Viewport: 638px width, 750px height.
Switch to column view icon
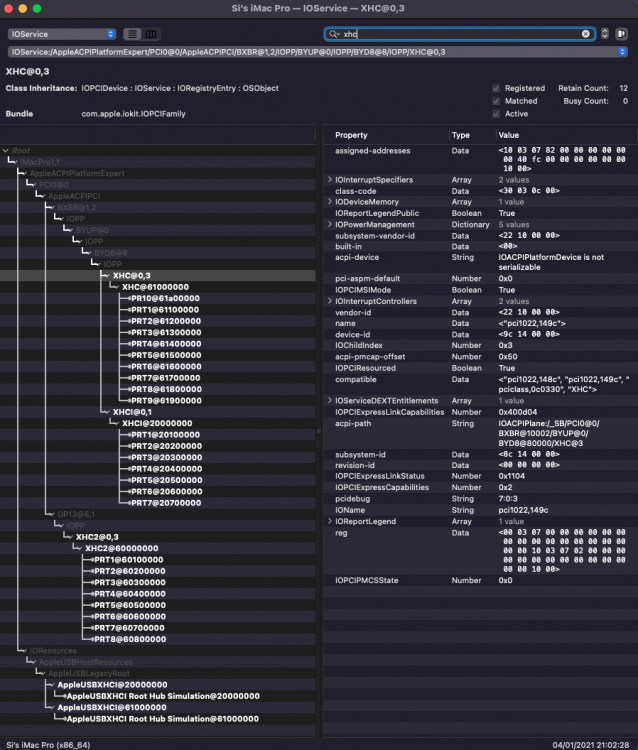tap(151, 34)
